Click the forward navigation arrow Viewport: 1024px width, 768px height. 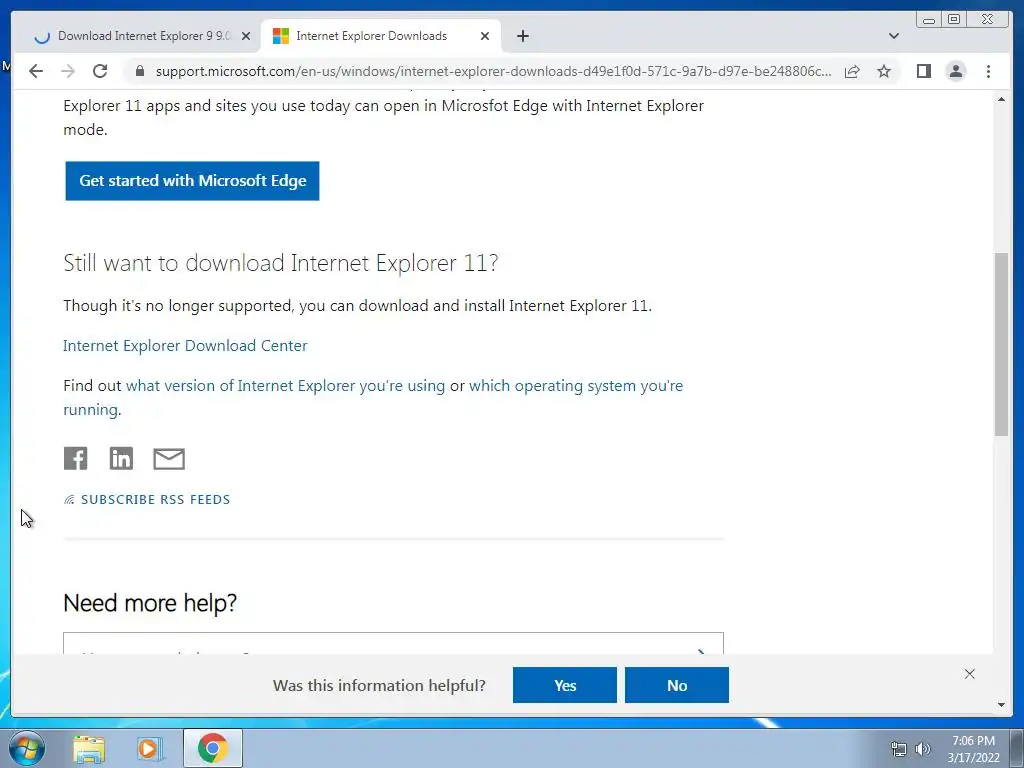(68, 71)
